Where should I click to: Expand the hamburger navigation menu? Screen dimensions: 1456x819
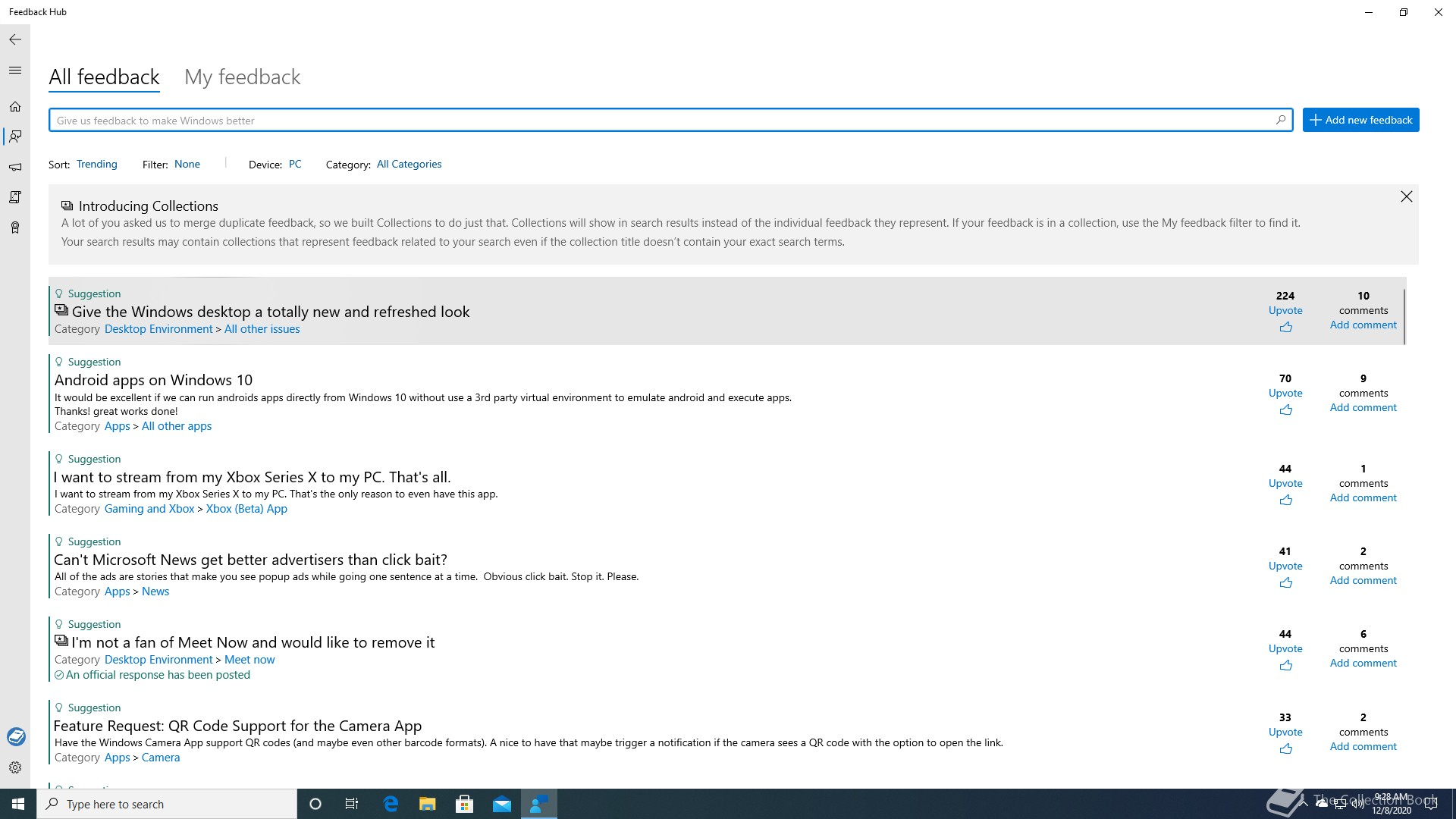15,71
